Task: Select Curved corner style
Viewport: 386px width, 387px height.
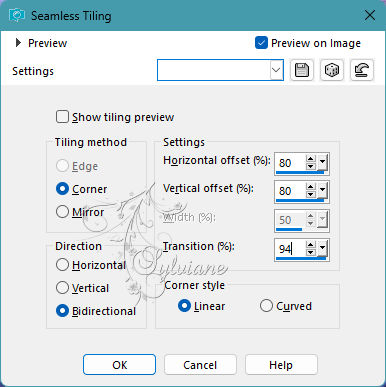Action: coord(266,306)
